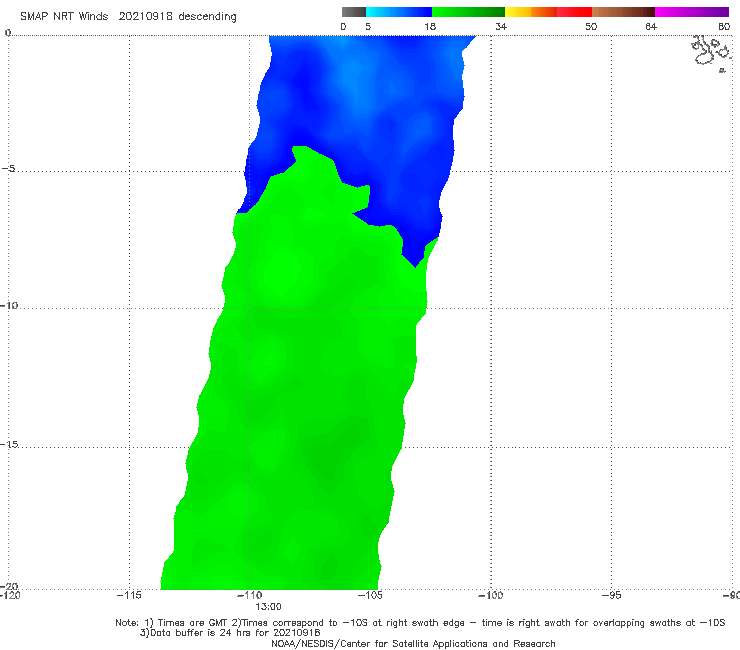Click the longitude axis label "-105"
The image size is (740, 650).
click(370, 595)
